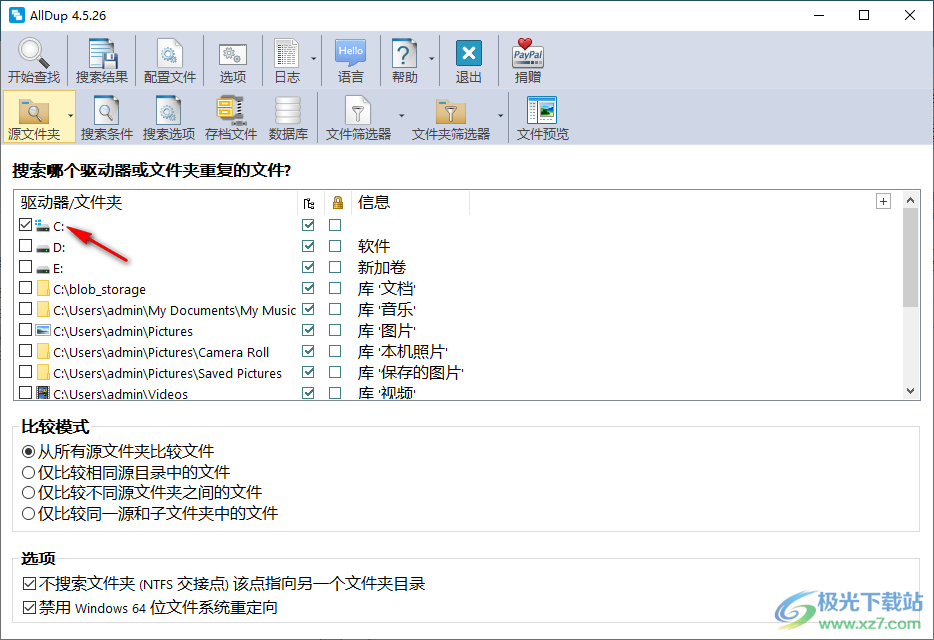934x640 pixels.
Task: Check the C:\blob_storage folder checkbox
Action: click(x=25, y=288)
